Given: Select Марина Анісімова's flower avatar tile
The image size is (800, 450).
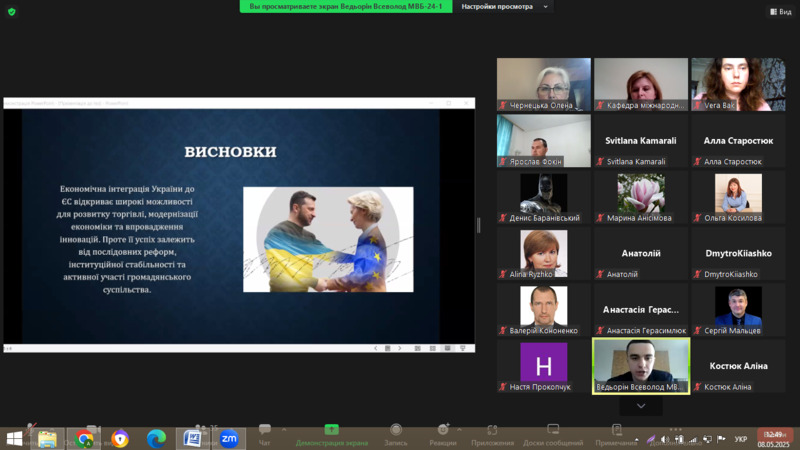Looking at the screenshot, I should [641, 197].
